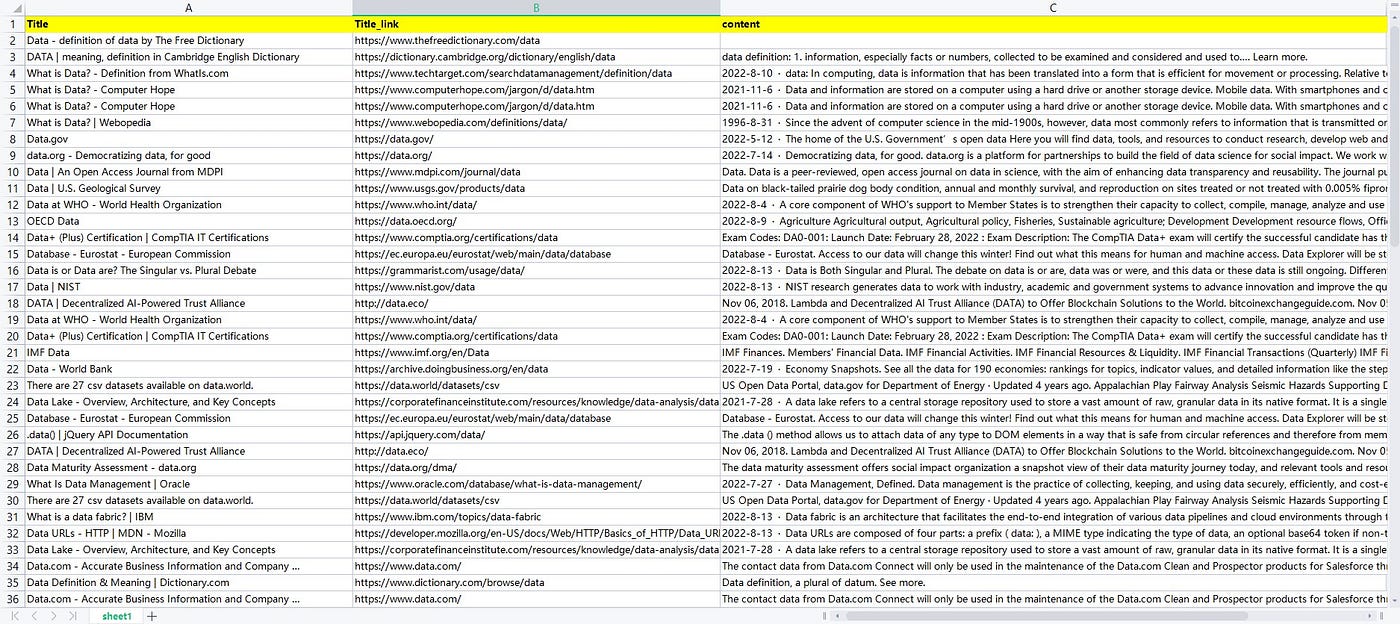Select 'Data | An Open Access Journal from MDPI'
This screenshot has height=624, width=1400.
(x=189, y=172)
